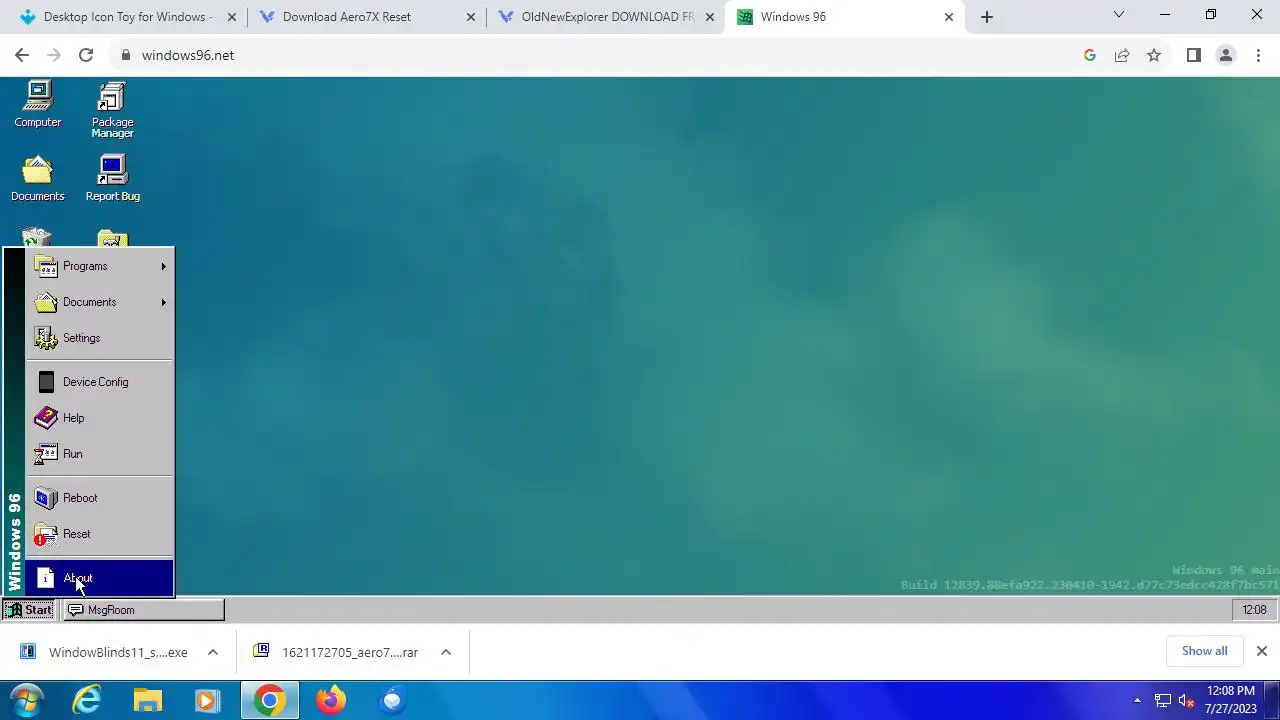Open the Package Manager desktop icon

tap(112, 110)
